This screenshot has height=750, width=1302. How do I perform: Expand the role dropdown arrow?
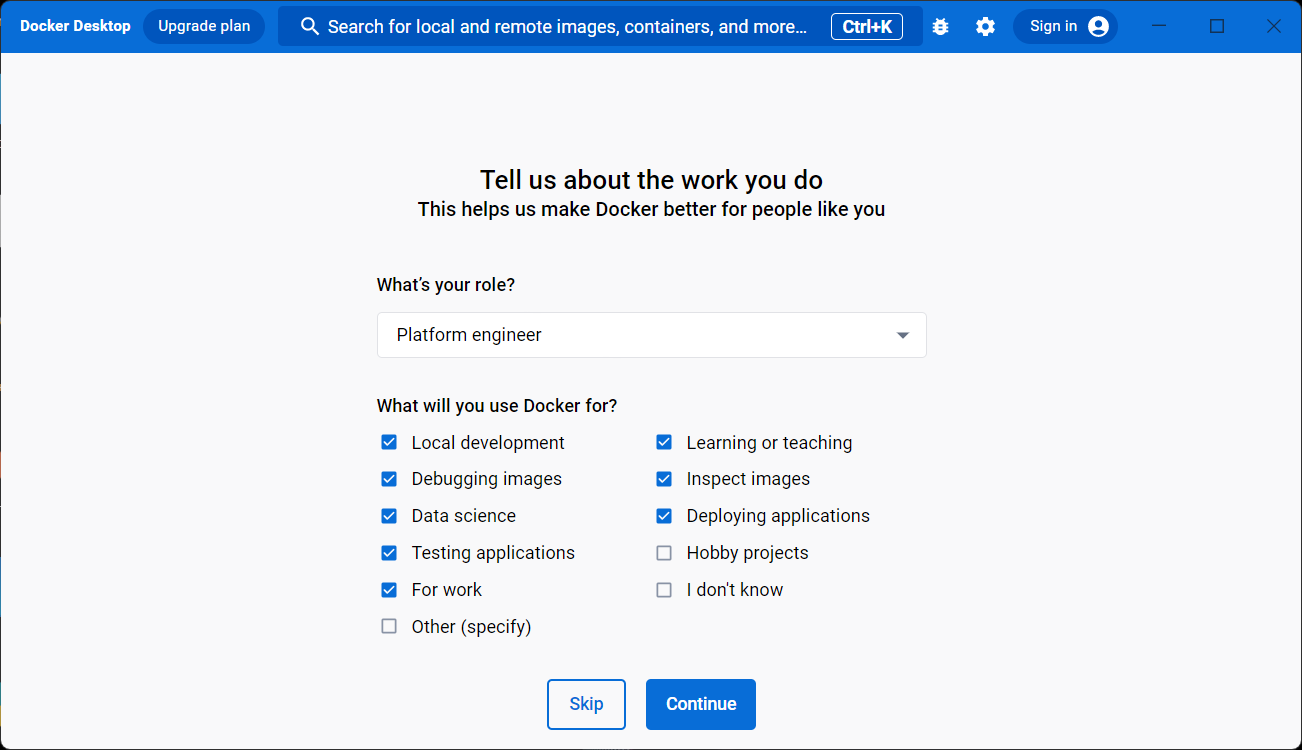tap(903, 335)
